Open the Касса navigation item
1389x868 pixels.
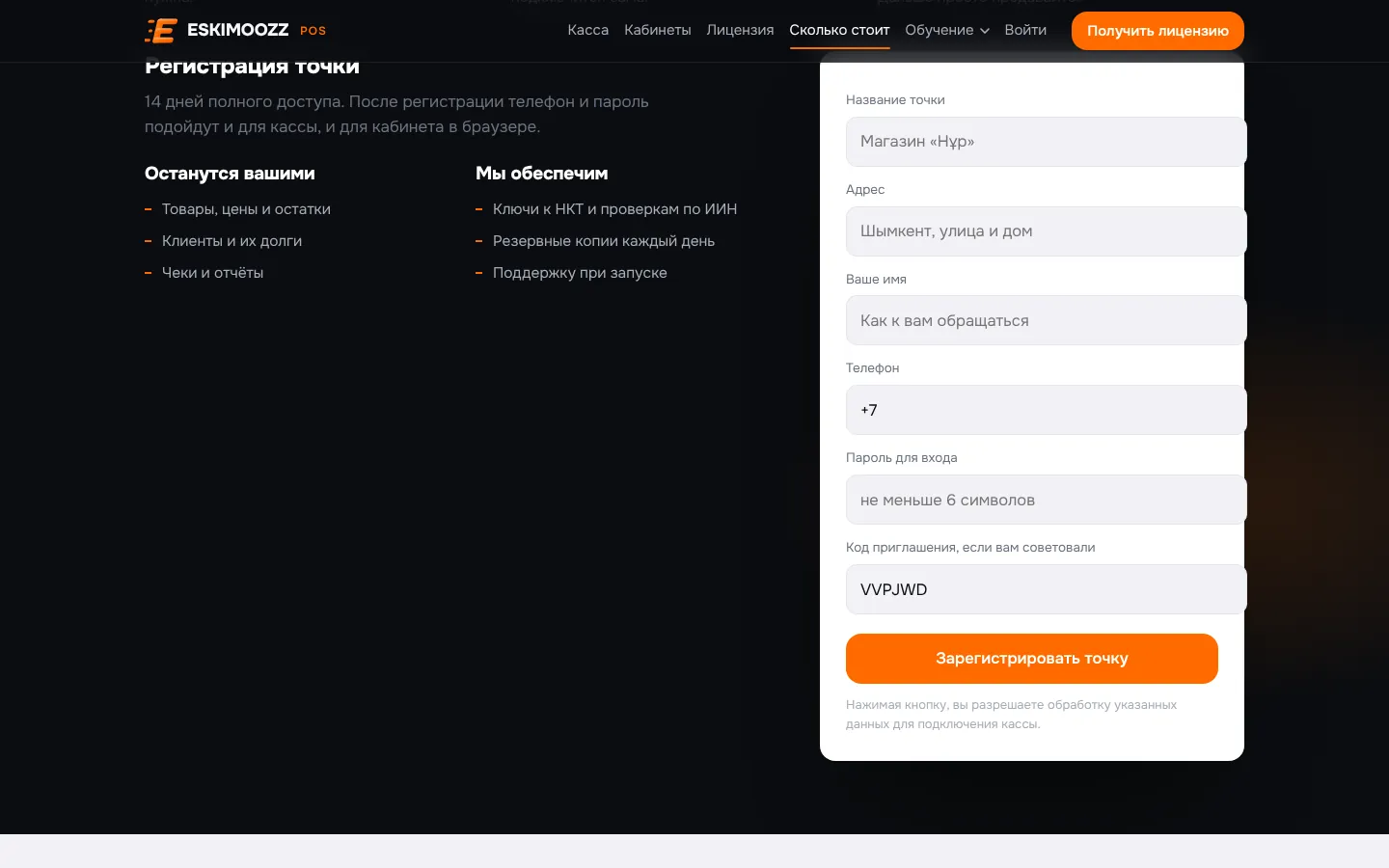588,30
